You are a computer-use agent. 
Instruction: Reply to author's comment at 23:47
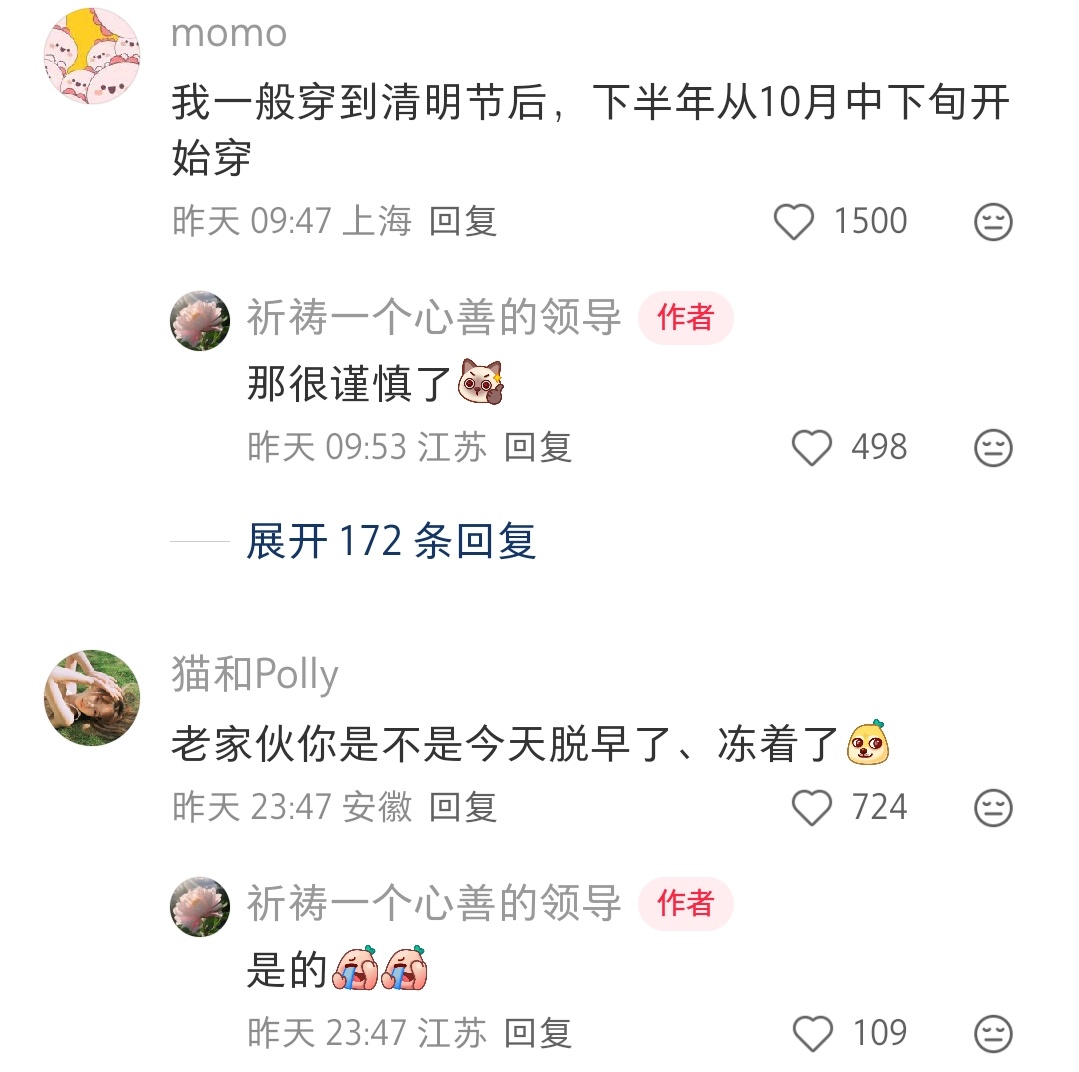coord(537,1033)
